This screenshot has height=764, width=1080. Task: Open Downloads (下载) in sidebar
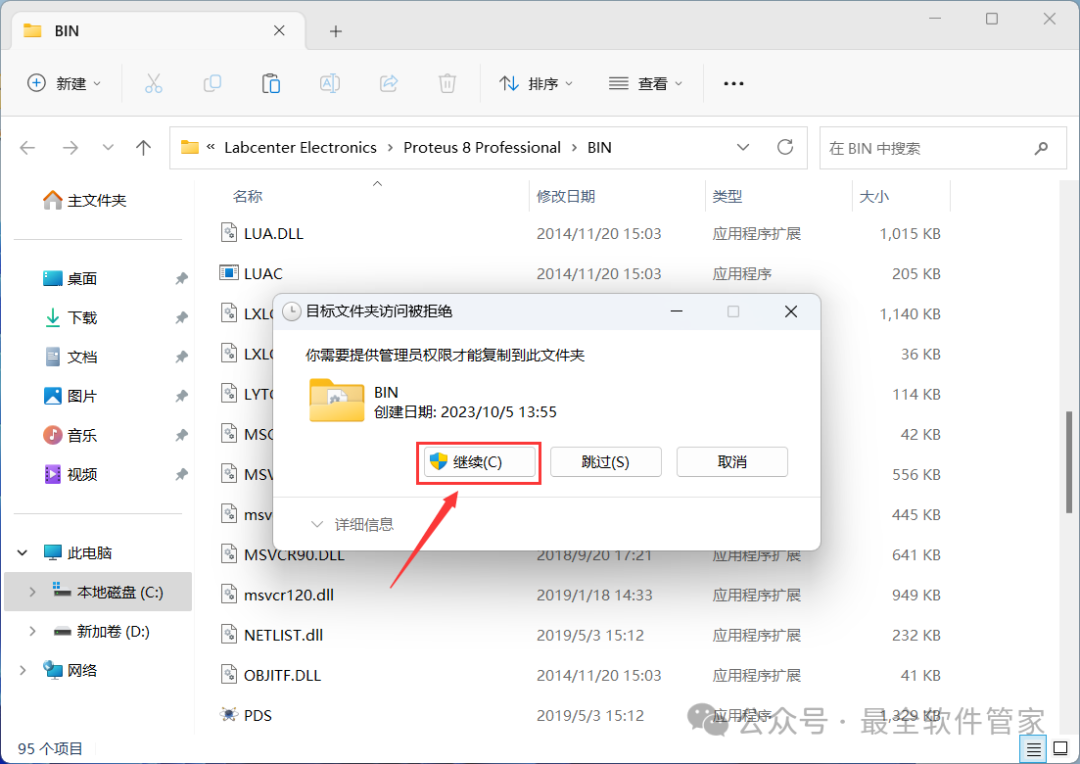pyautogui.click(x=70, y=318)
